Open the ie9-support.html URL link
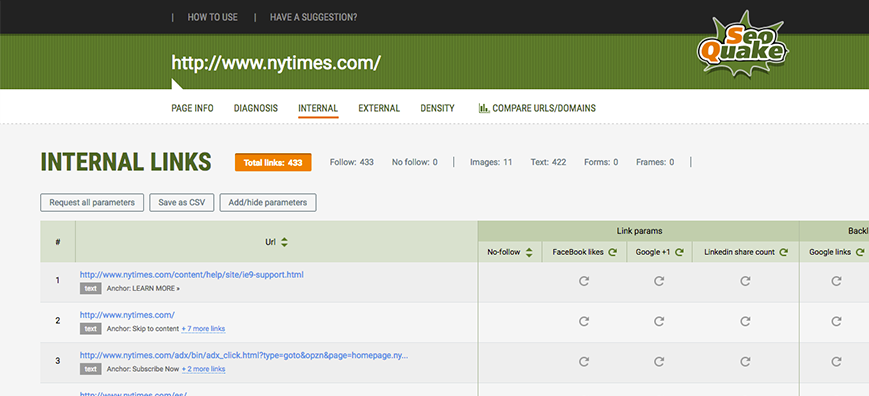This screenshot has width=869, height=396. tap(192, 275)
